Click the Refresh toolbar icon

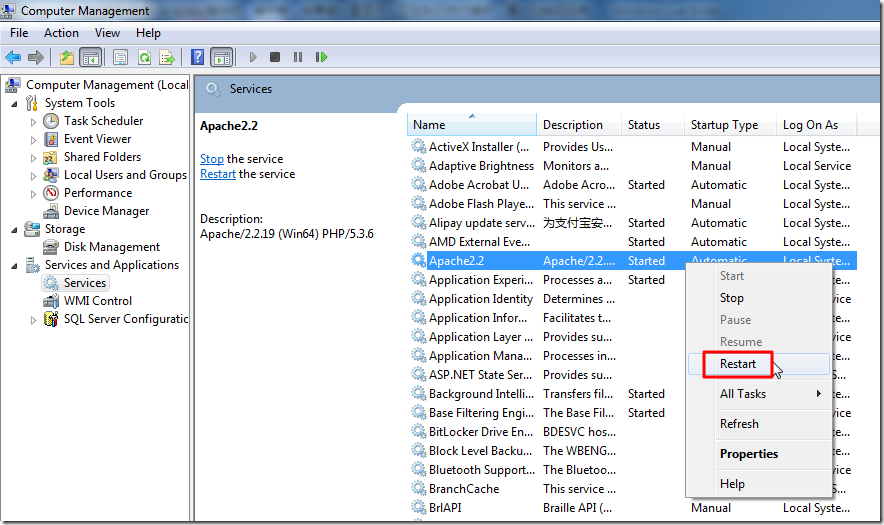tap(144, 57)
